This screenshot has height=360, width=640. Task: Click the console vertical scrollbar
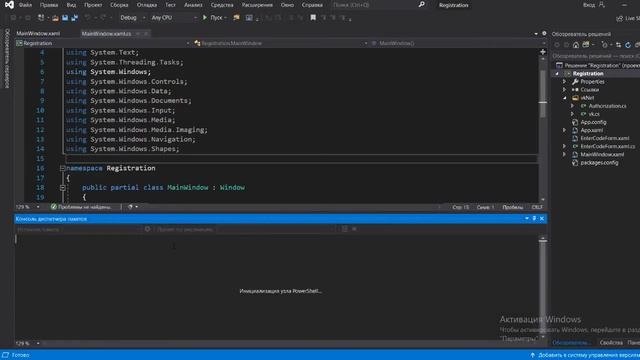click(542, 288)
